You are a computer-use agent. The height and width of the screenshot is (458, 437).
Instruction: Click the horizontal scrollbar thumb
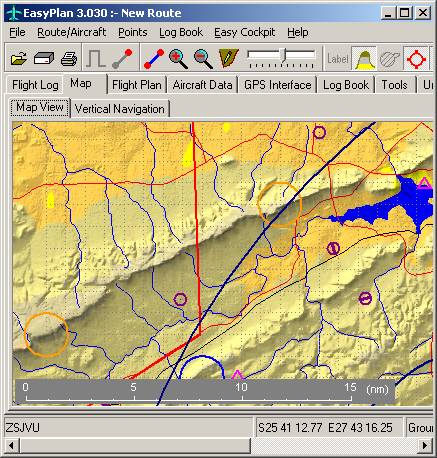tap(135, 445)
